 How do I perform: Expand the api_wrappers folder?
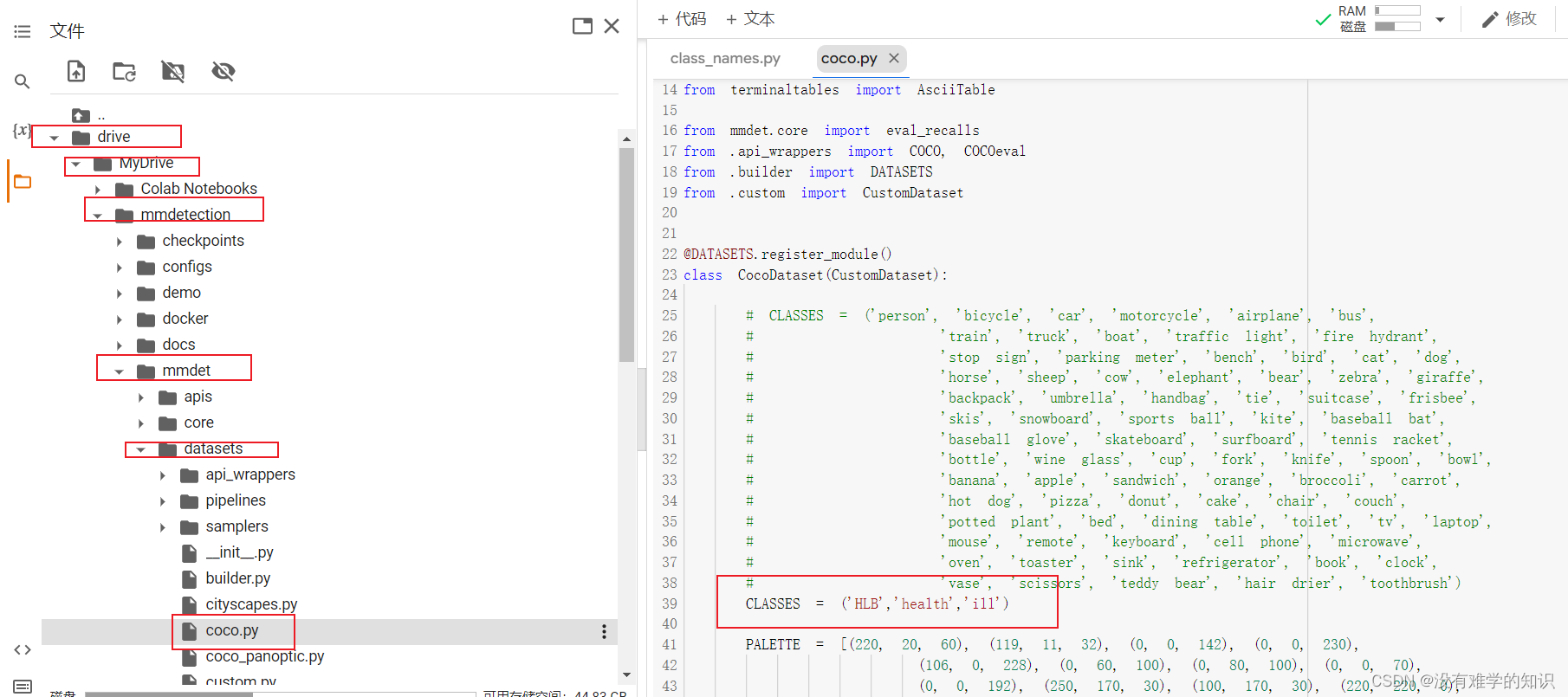tap(163, 475)
